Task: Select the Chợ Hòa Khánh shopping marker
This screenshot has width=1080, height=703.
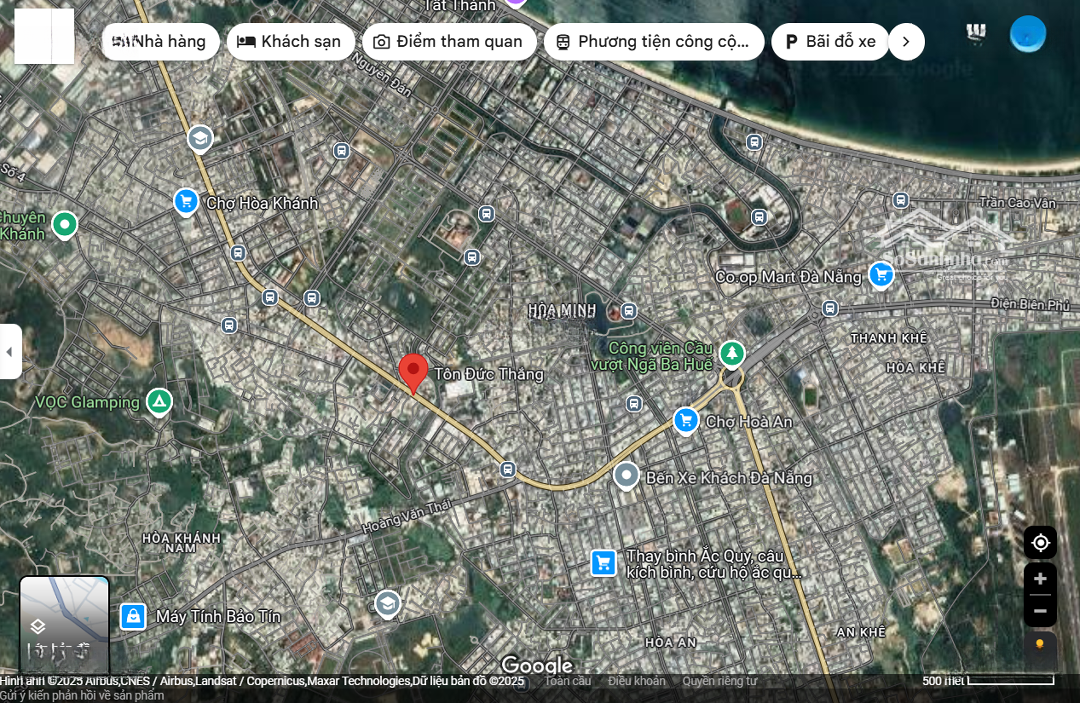Action: (185, 202)
